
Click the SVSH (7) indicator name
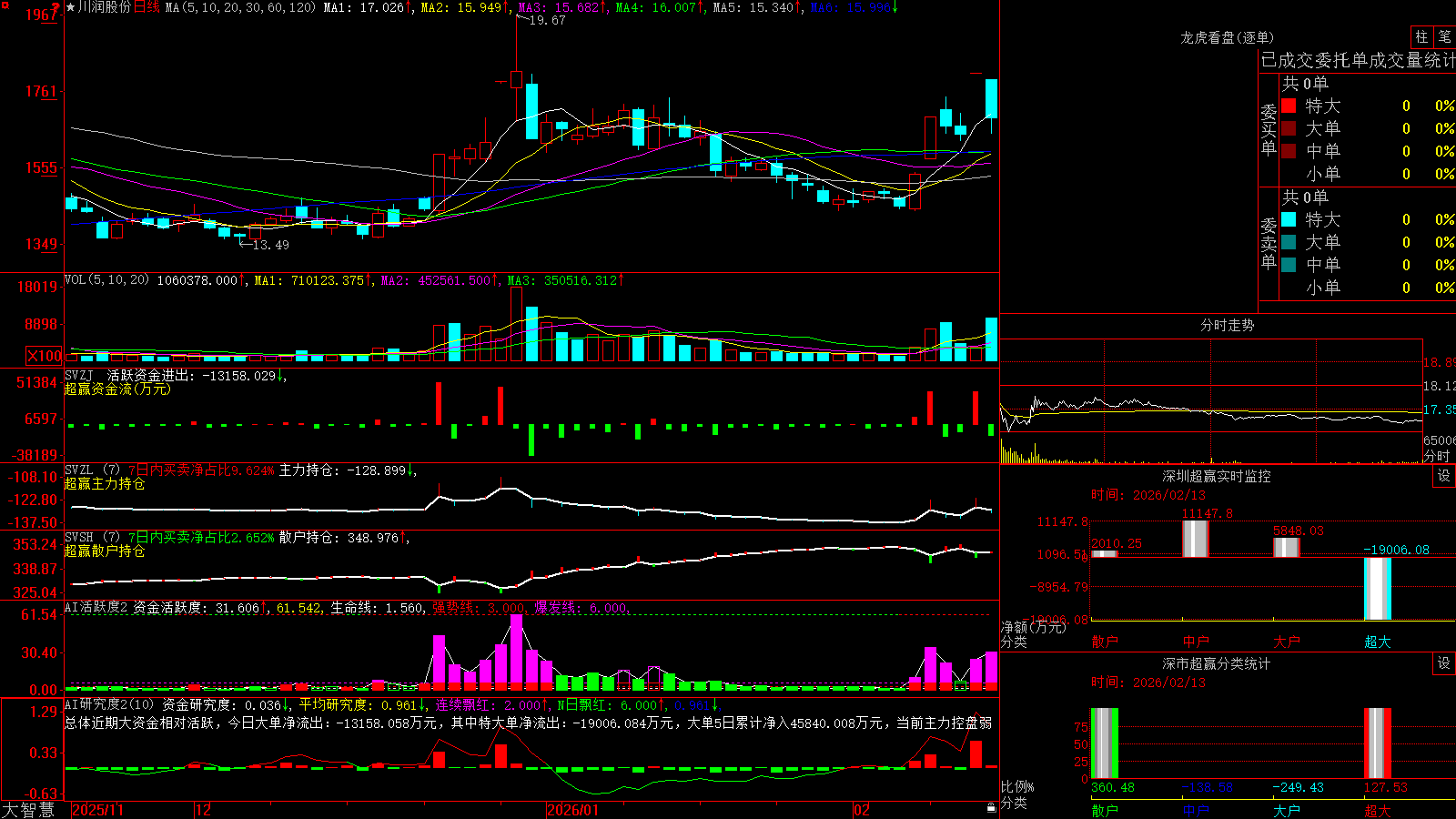pyautogui.click(x=92, y=538)
